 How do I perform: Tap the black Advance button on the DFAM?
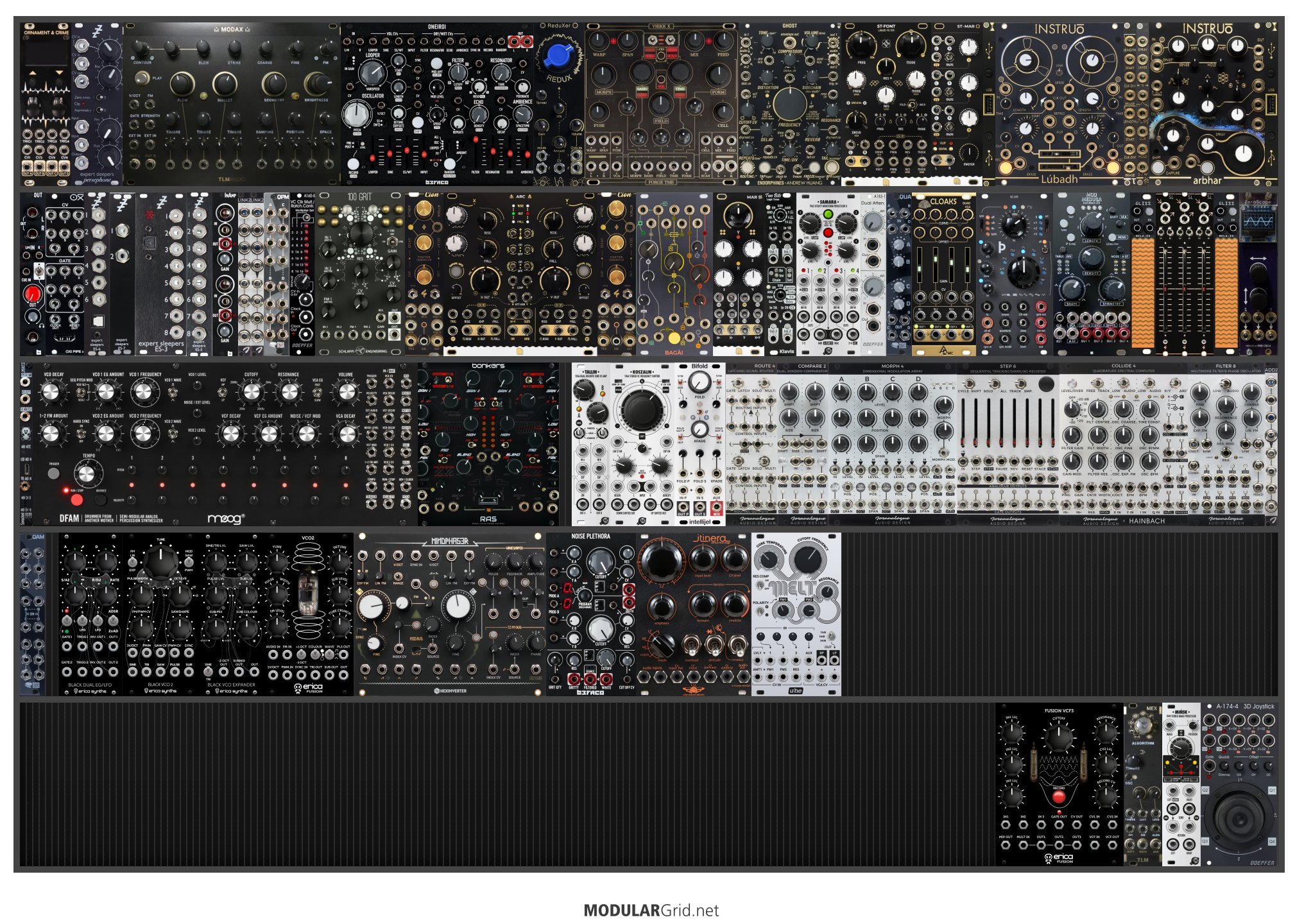click(101, 499)
